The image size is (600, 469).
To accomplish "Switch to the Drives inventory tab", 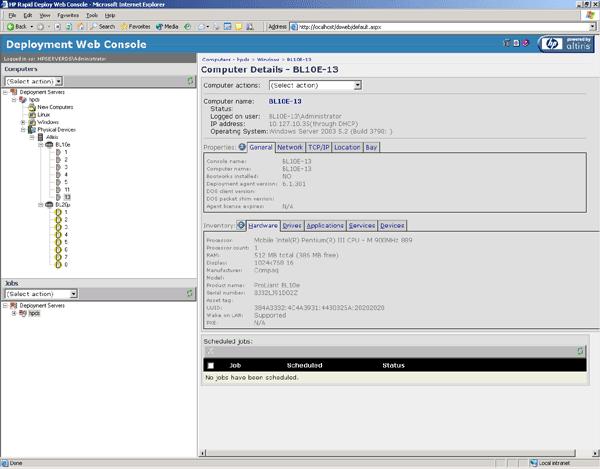I will [292, 226].
